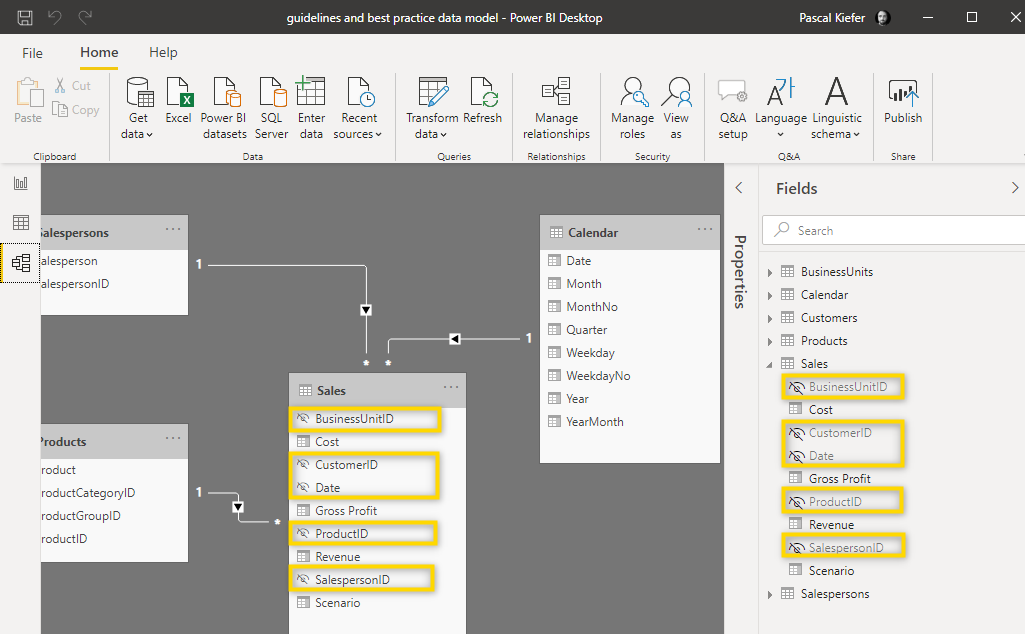Expand the Properties pane arrow
Screen dimensions: 1025x634
click(x=739, y=188)
